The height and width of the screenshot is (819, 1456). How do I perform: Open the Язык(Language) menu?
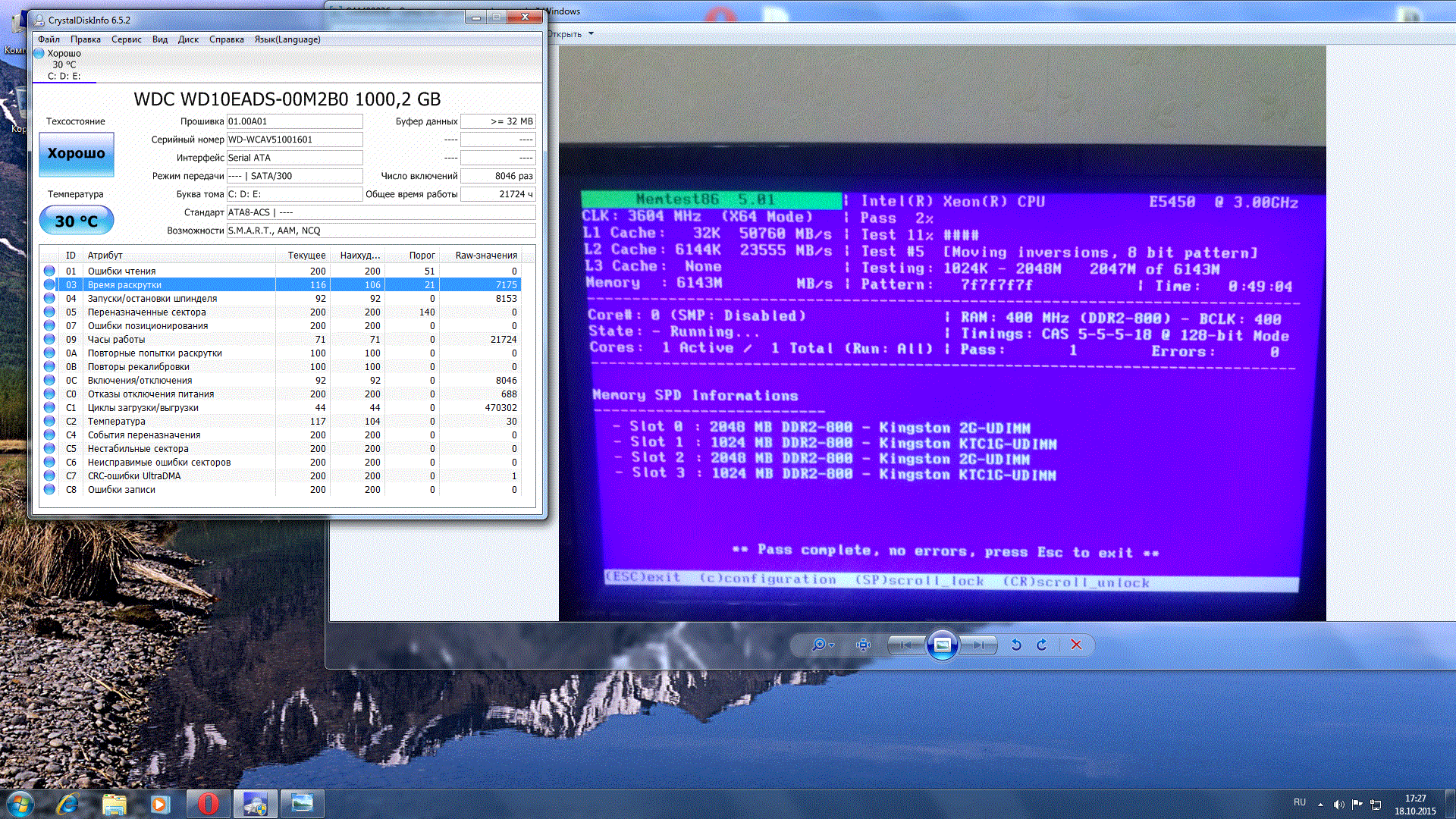[x=287, y=39]
